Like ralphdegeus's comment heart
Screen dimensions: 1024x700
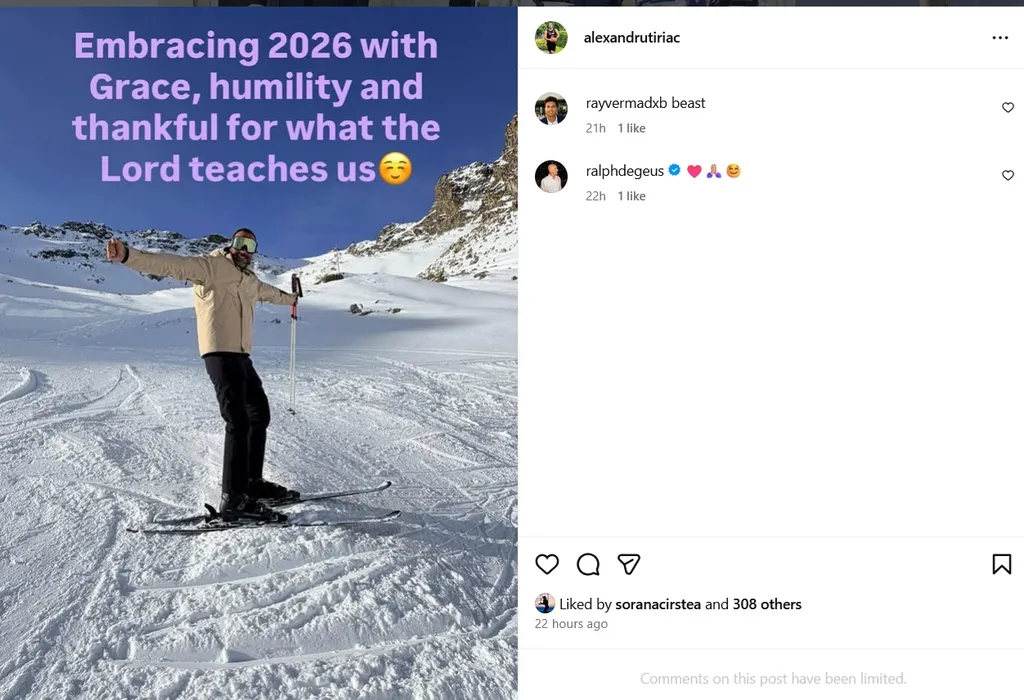click(x=1008, y=175)
